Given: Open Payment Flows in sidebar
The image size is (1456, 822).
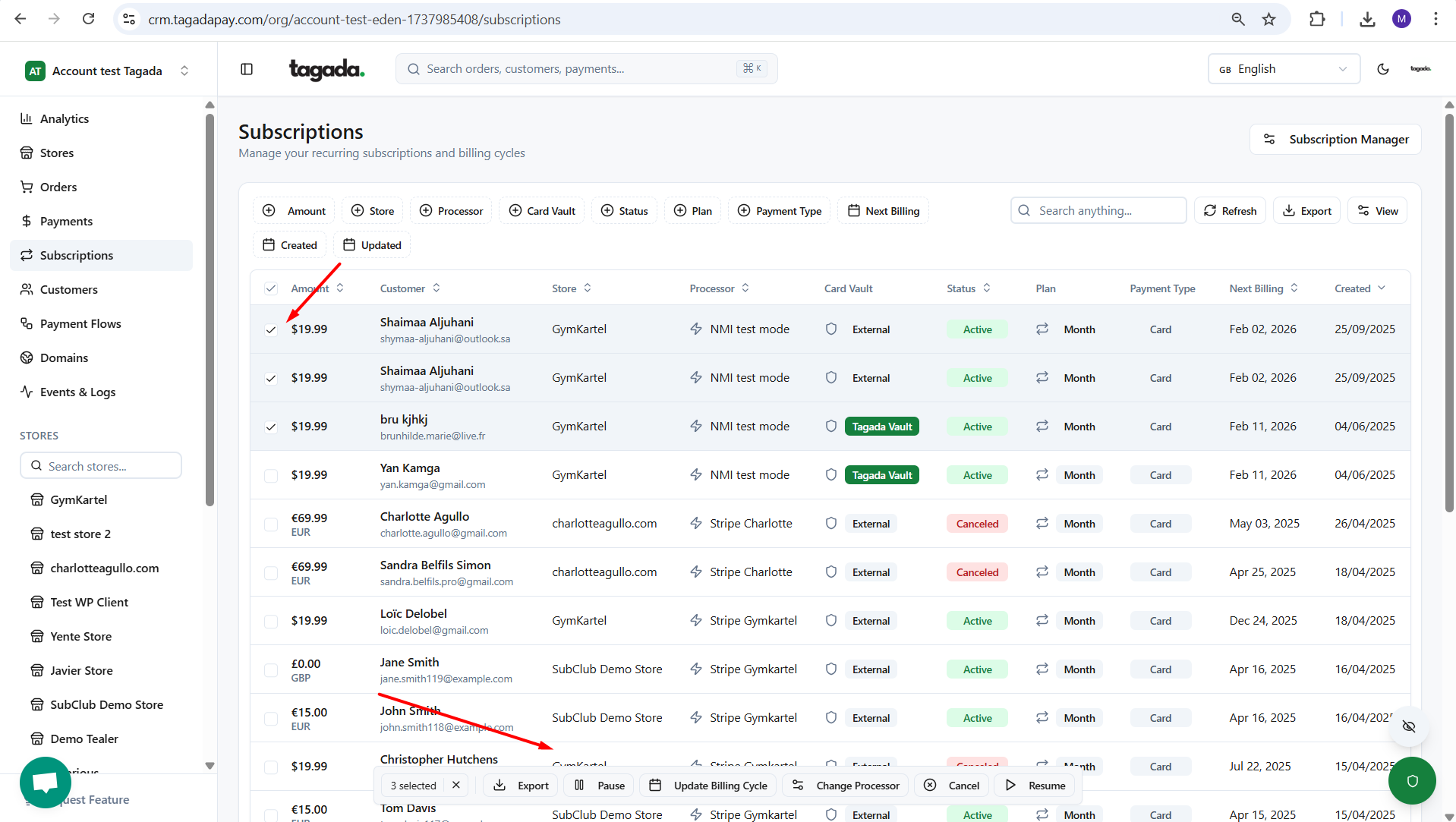Looking at the screenshot, I should pyautogui.click(x=80, y=323).
